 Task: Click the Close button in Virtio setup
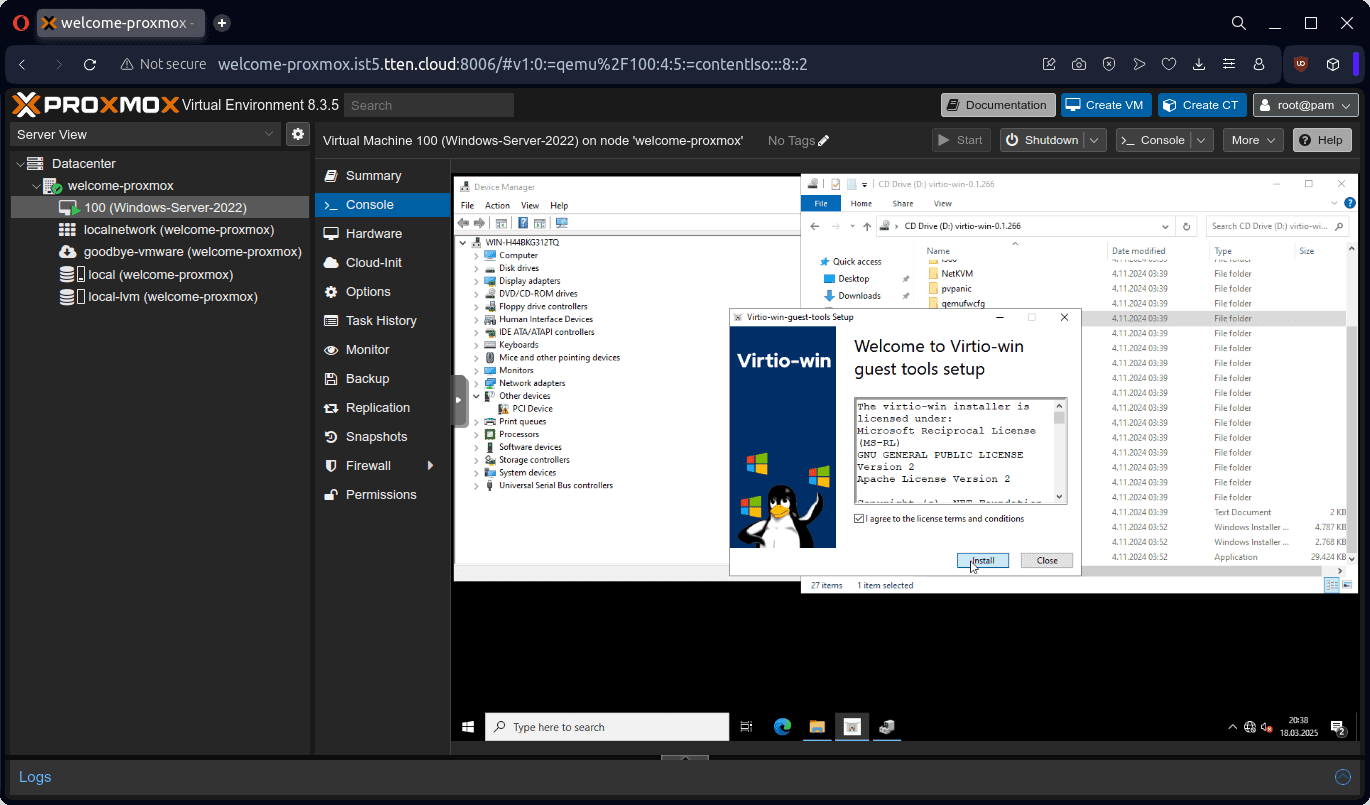(x=1047, y=561)
